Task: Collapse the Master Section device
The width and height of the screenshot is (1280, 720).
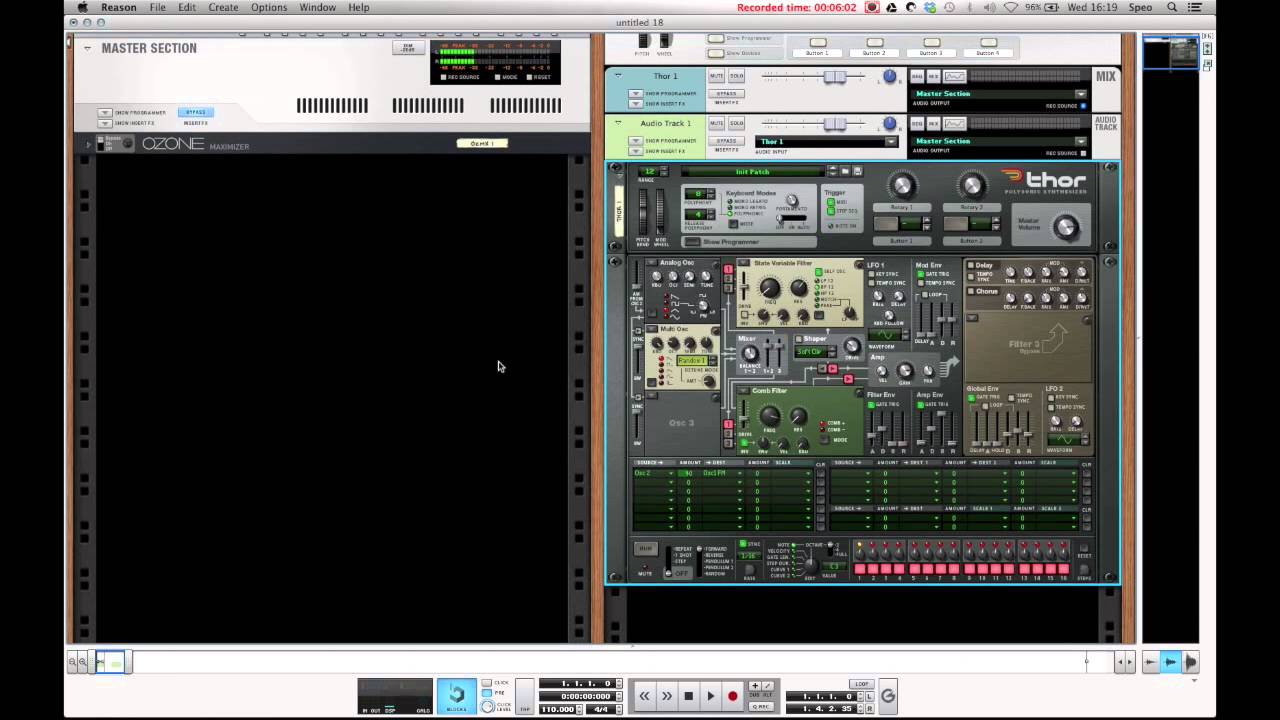Action: point(88,48)
